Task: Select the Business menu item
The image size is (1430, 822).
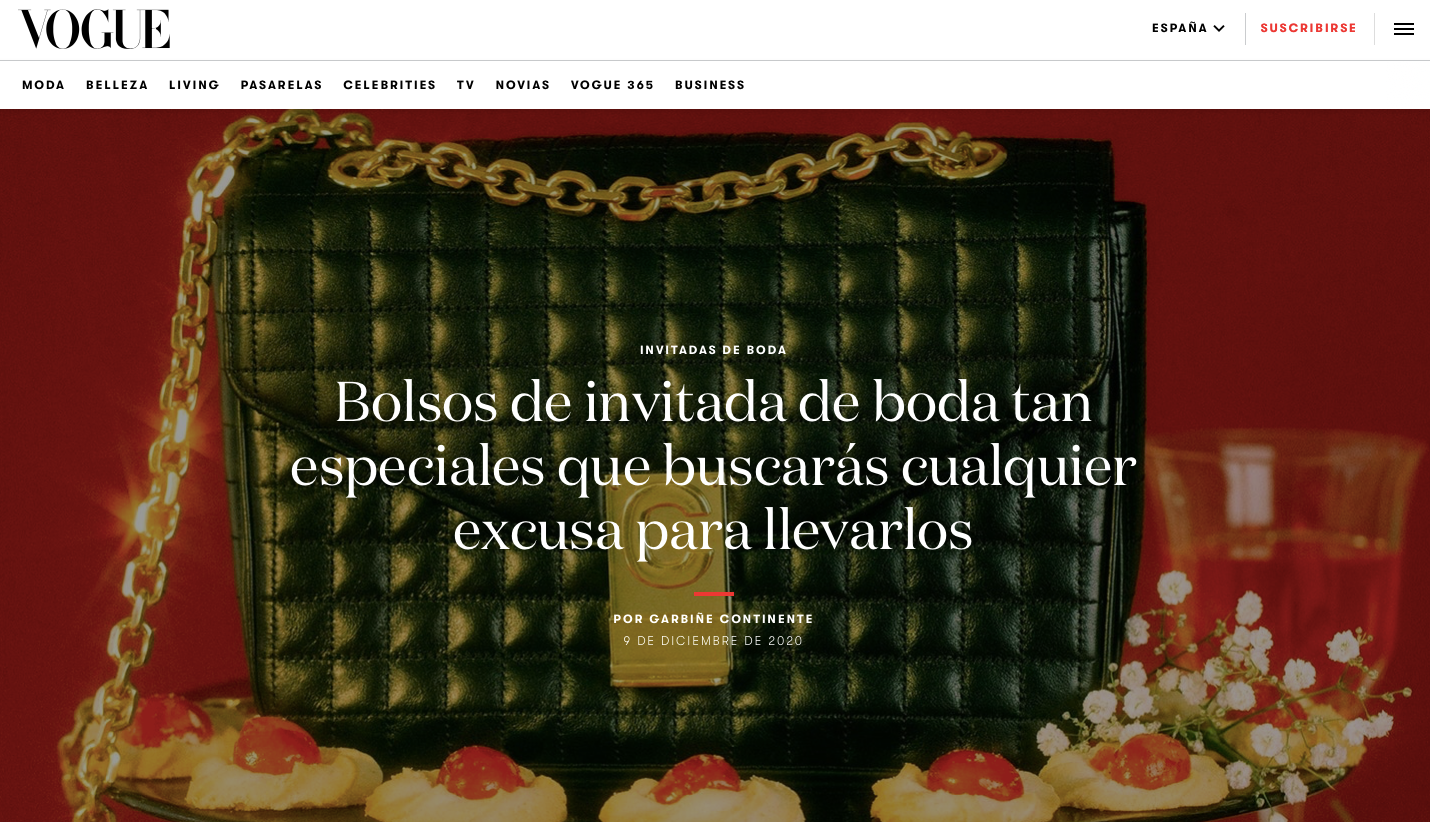Action: coord(710,85)
